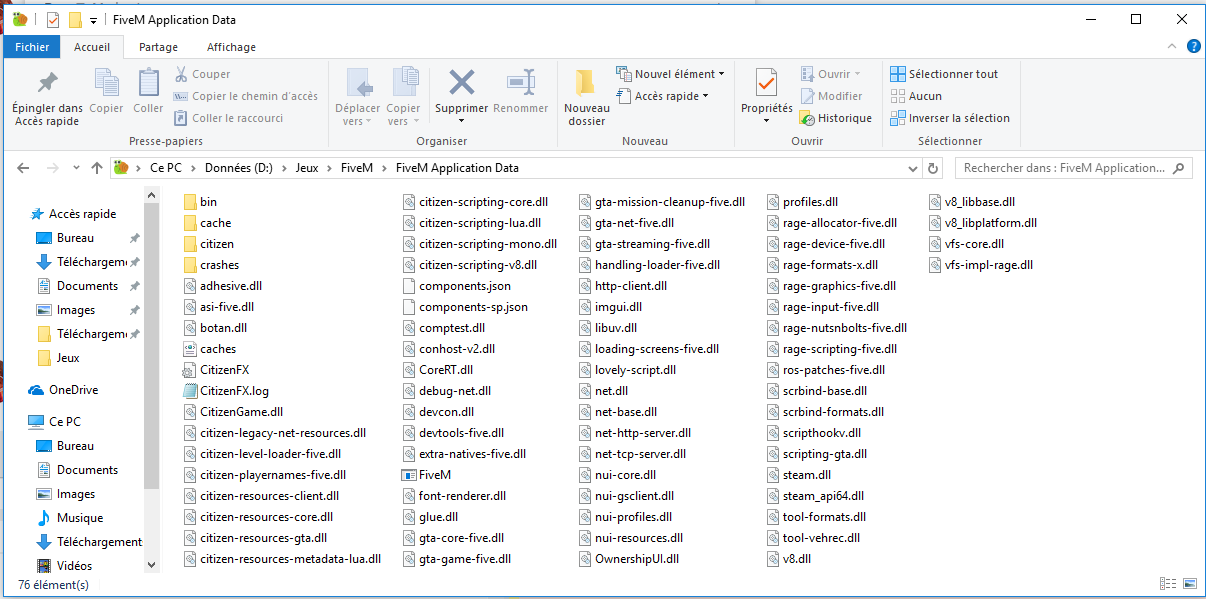Click Coller le raccourci
1206x599 pixels.
[x=229, y=118]
